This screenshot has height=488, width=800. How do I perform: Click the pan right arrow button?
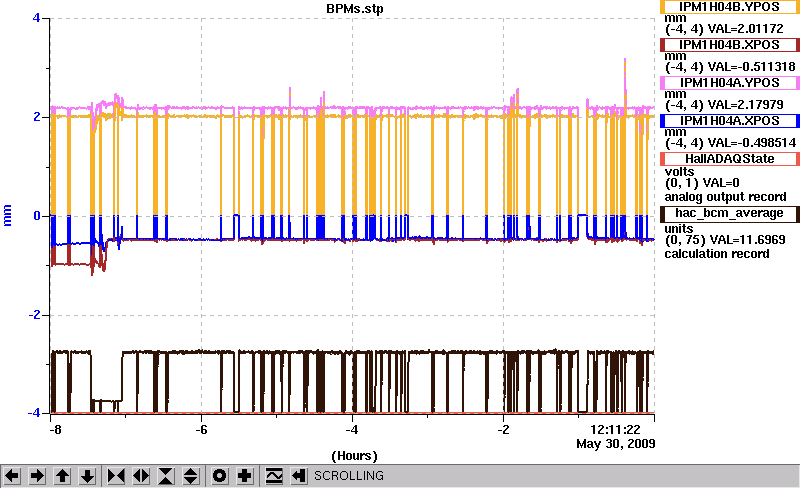[37, 476]
